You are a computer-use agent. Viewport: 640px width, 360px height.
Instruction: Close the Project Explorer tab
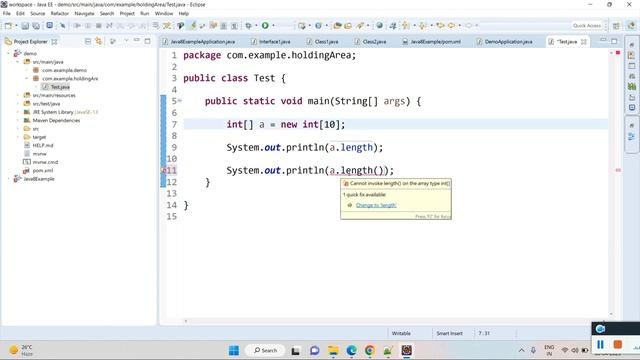coord(54,42)
